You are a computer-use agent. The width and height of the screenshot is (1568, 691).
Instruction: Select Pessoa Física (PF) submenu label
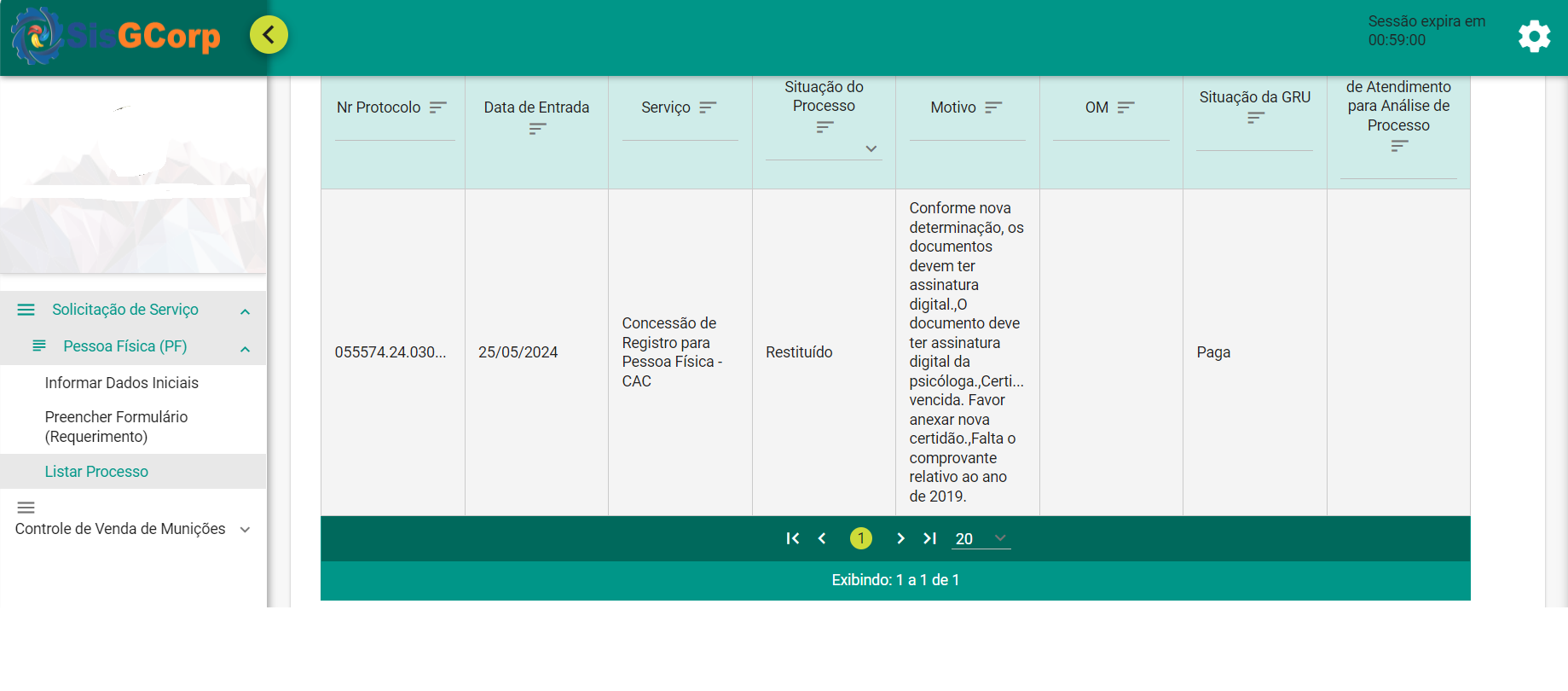(x=125, y=346)
